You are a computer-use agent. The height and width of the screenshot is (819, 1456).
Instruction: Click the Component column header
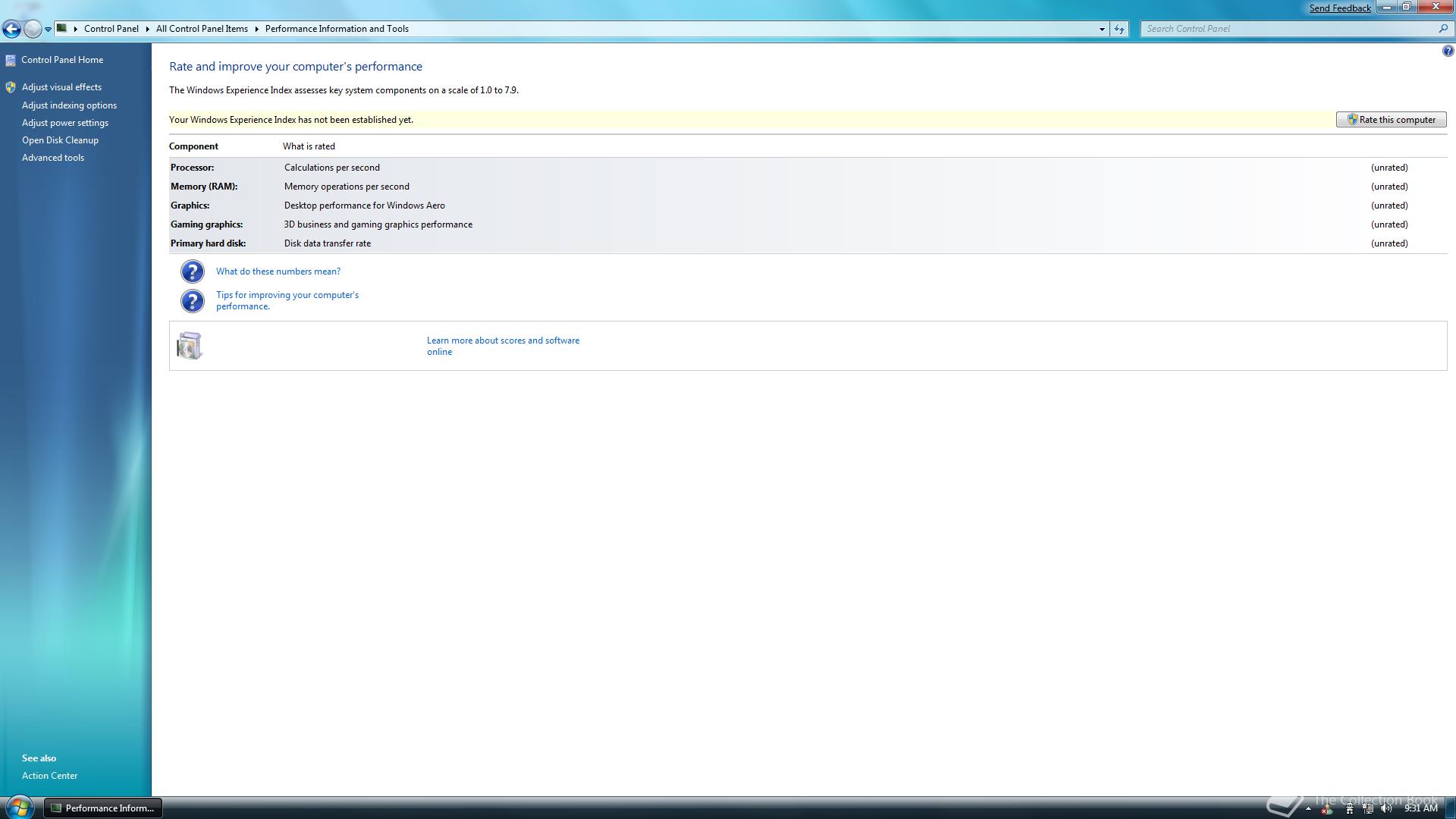[193, 146]
